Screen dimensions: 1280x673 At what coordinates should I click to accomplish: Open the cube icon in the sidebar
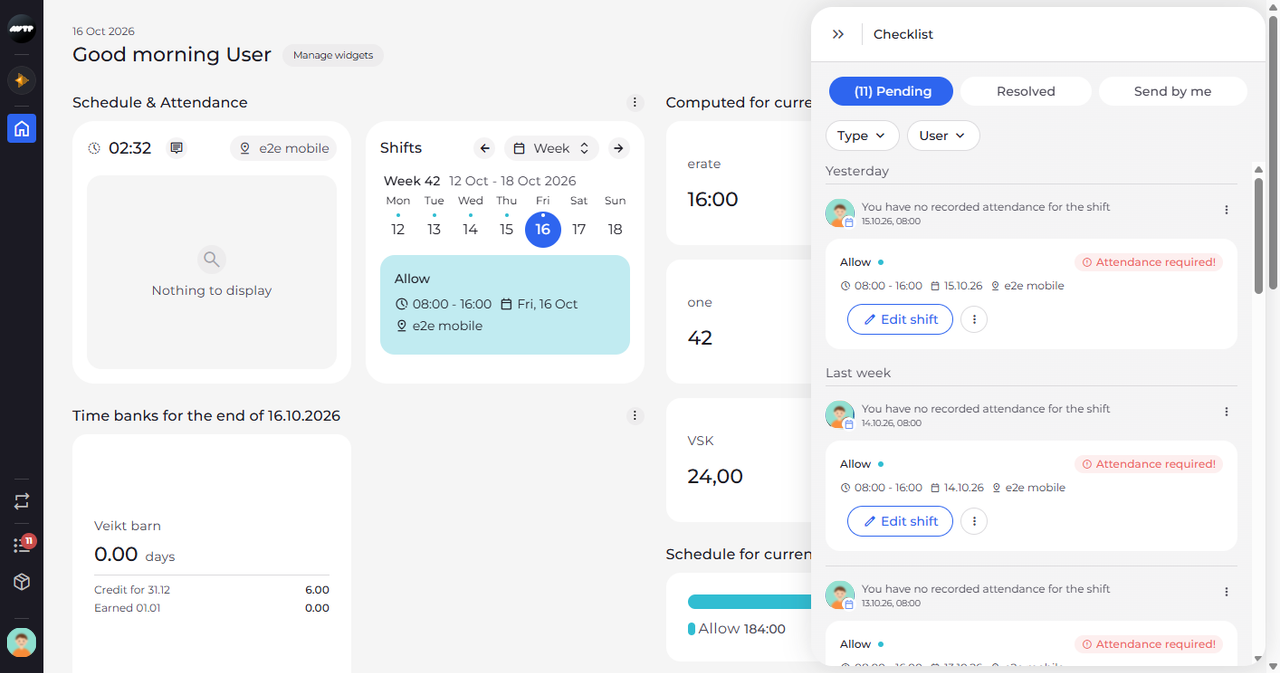22,582
